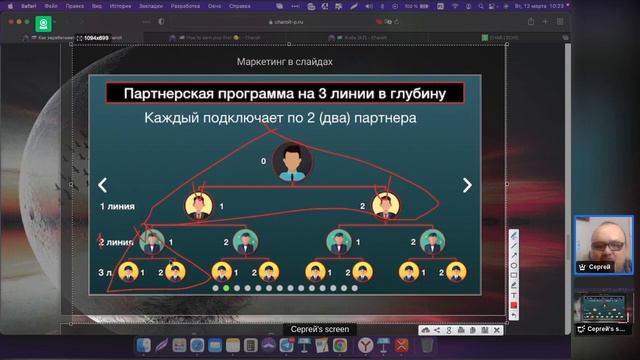The image size is (640, 360).
Task: Open Notes from the Dock
Action: (233, 345)
